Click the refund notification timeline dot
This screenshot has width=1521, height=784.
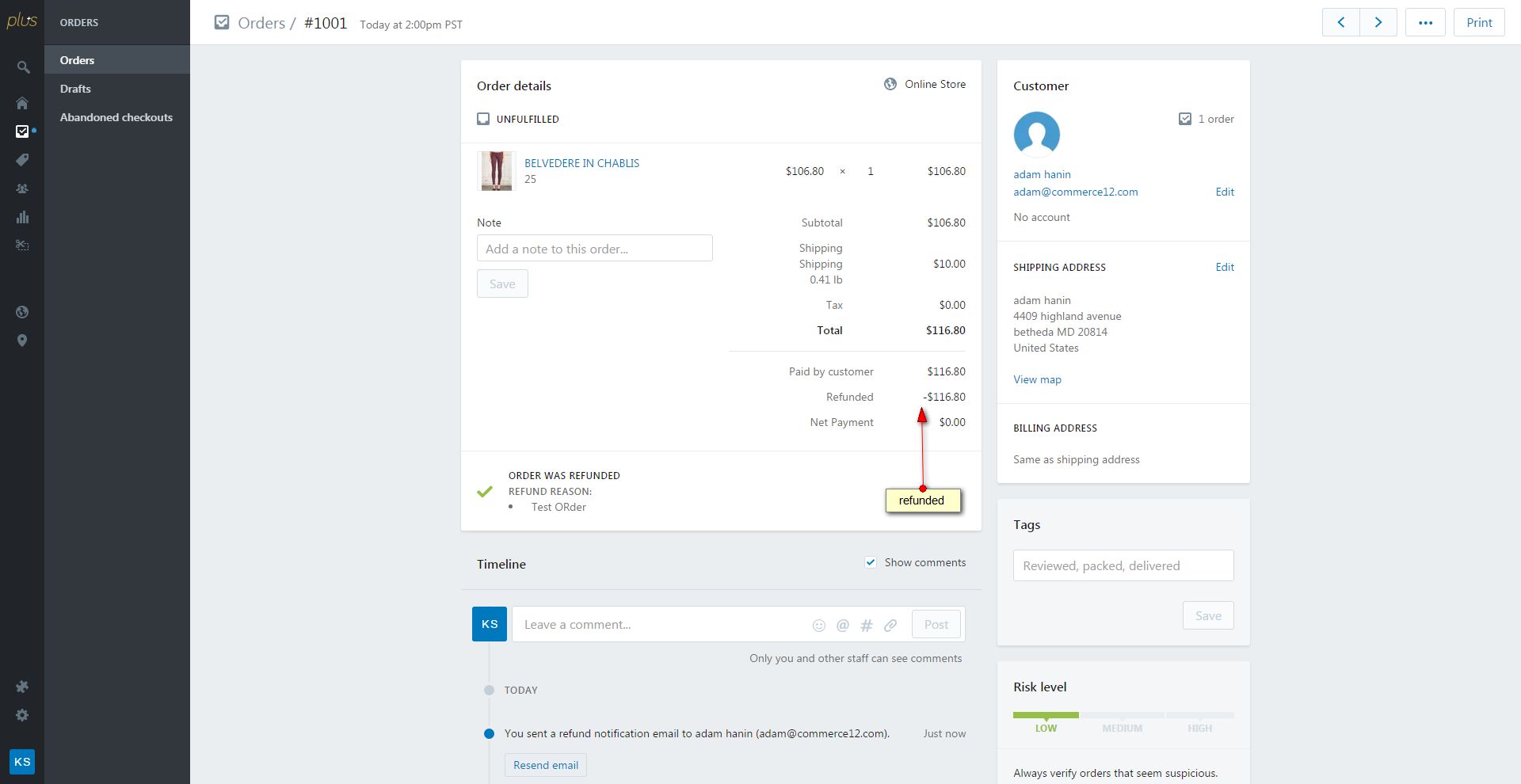pos(489,733)
